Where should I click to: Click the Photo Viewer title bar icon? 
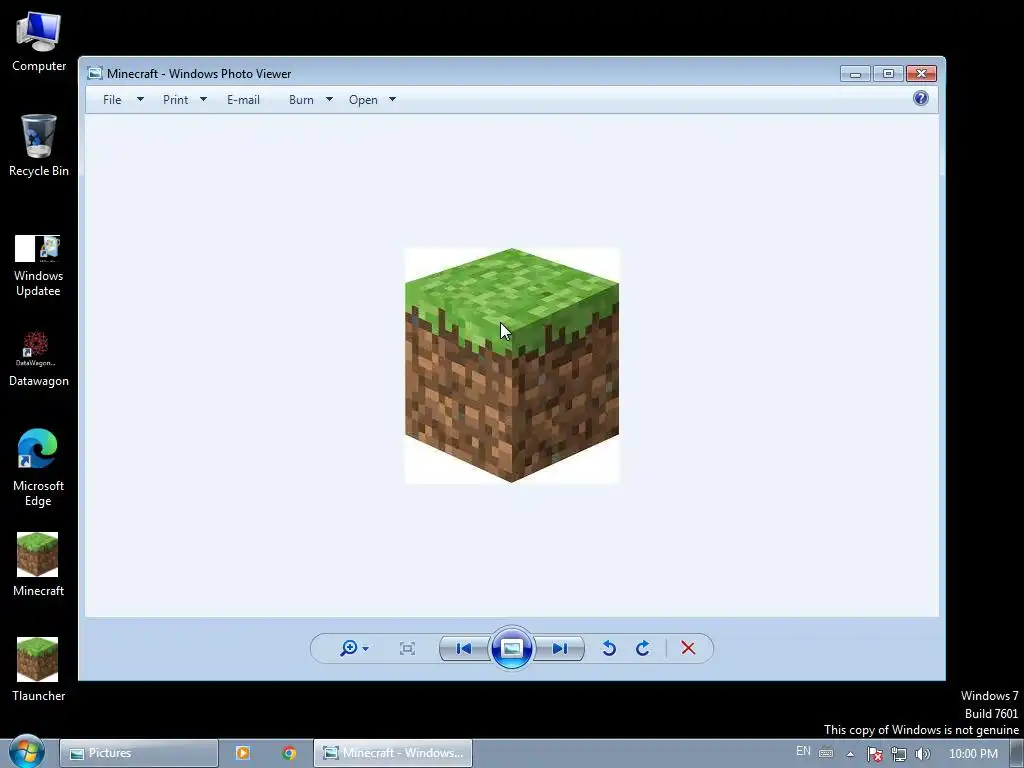point(95,73)
